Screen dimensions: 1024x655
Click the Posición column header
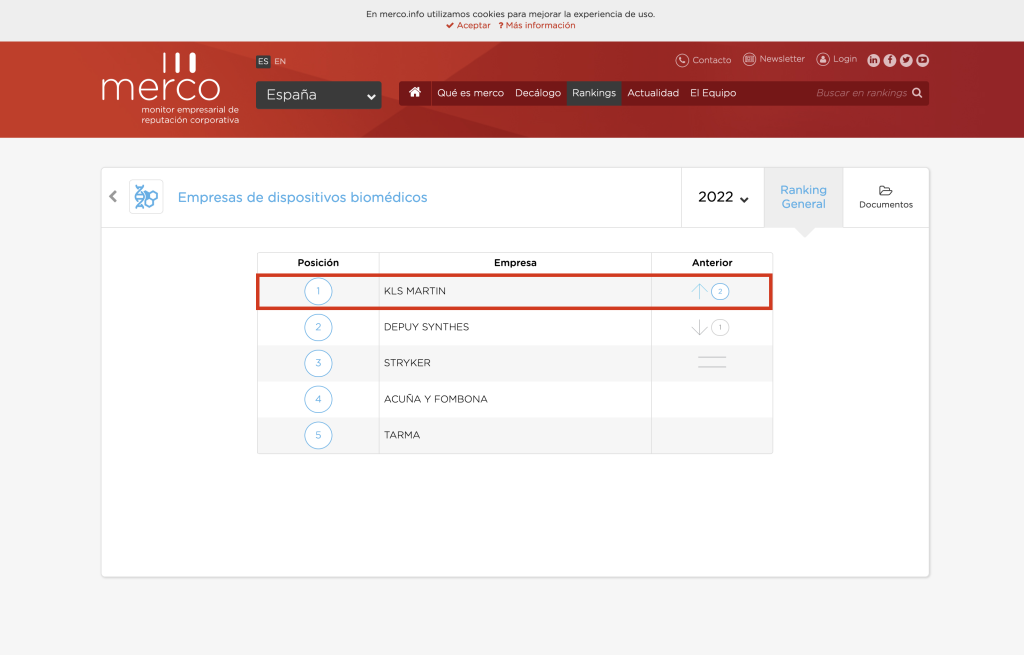318,263
